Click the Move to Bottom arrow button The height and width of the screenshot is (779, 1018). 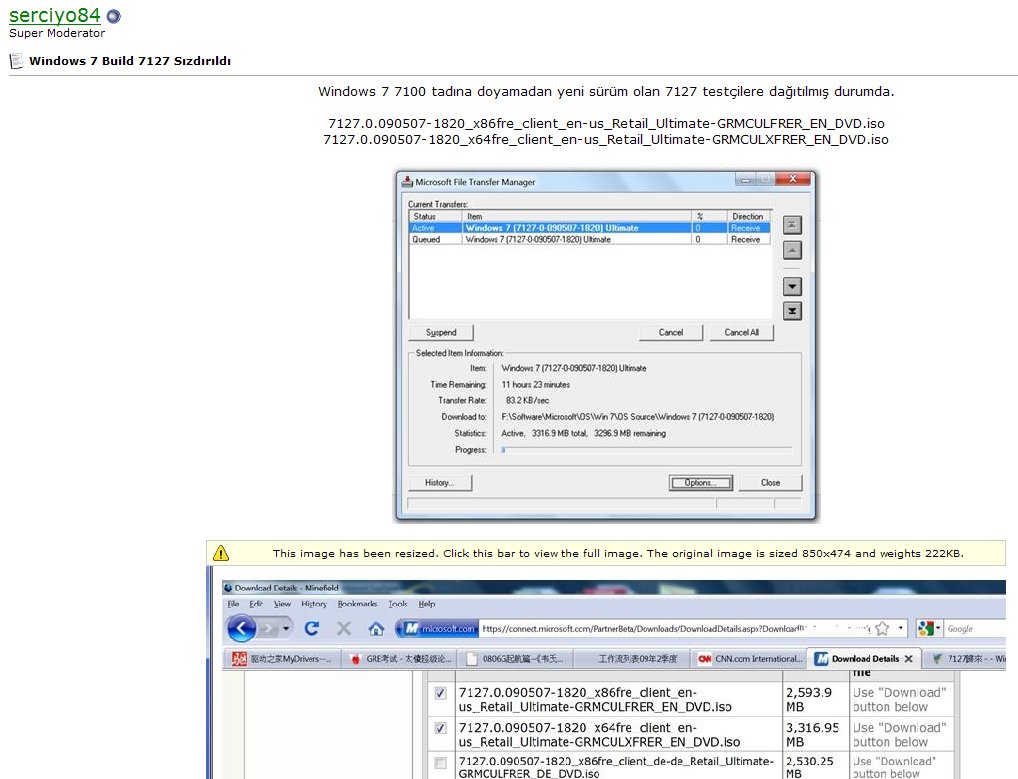point(792,311)
